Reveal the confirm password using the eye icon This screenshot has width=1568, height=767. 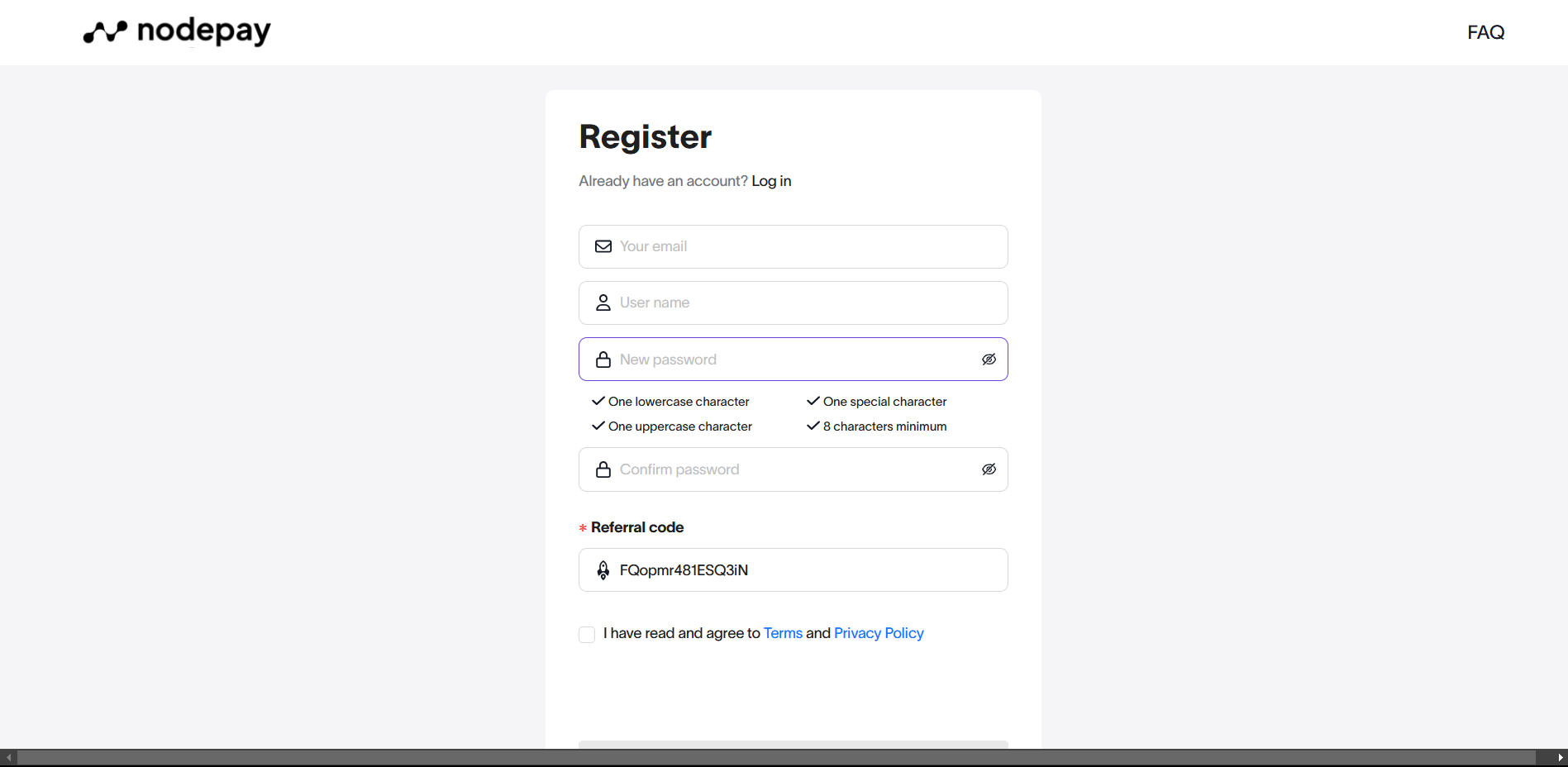click(989, 469)
